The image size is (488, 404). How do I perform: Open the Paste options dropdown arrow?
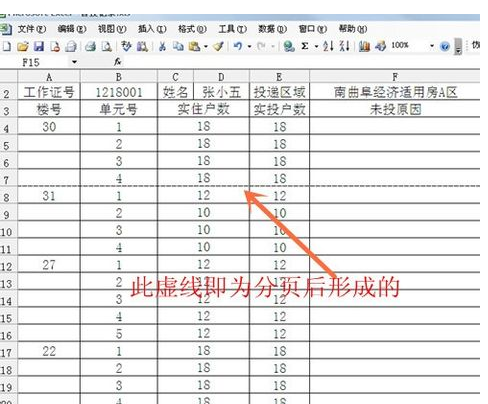pyautogui.click(x=206, y=46)
